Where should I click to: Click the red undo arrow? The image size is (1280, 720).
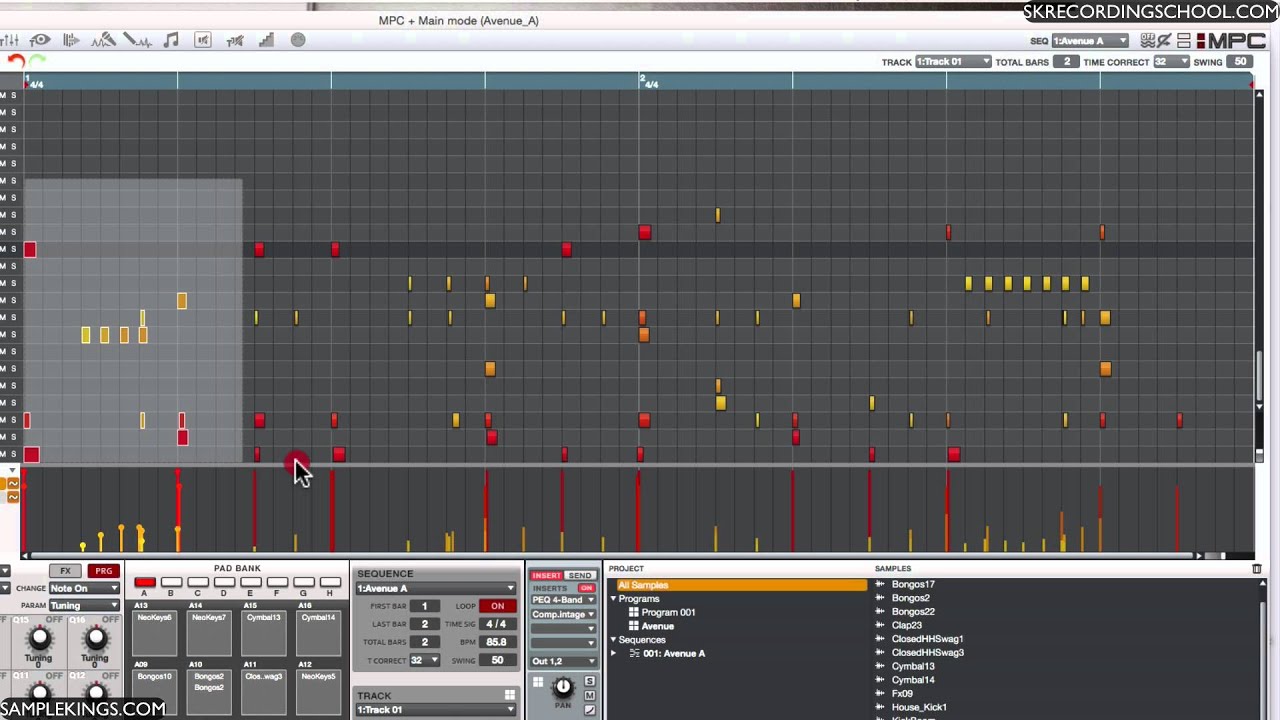tap(15, 61)
